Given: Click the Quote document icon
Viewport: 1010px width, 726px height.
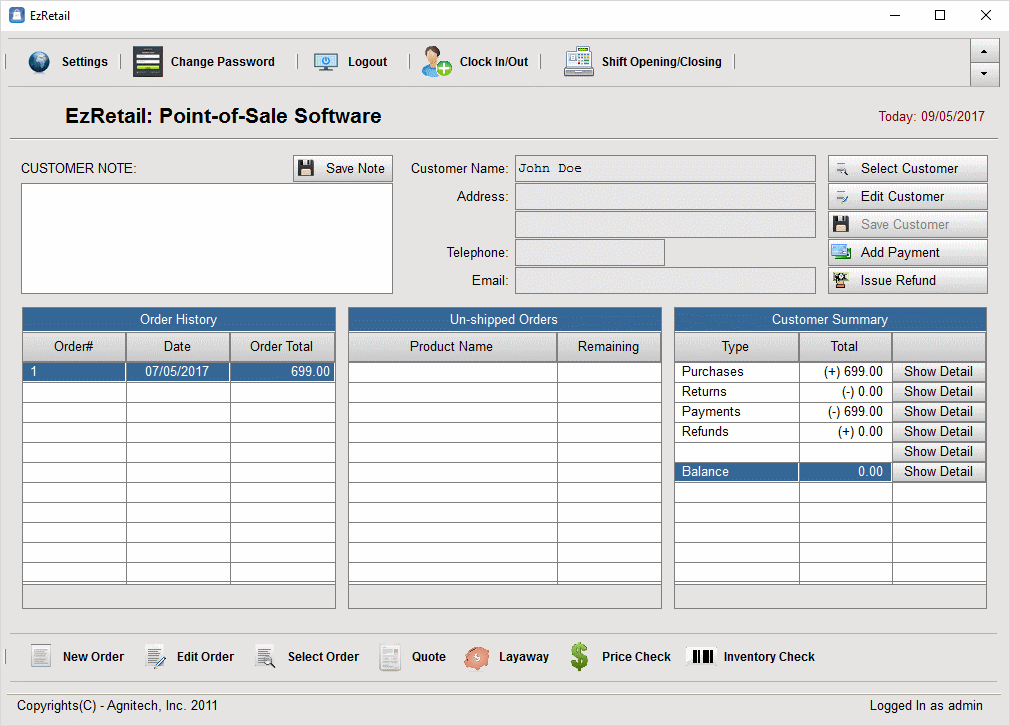Looking at the screenshot, I should (x=390, y=658).
